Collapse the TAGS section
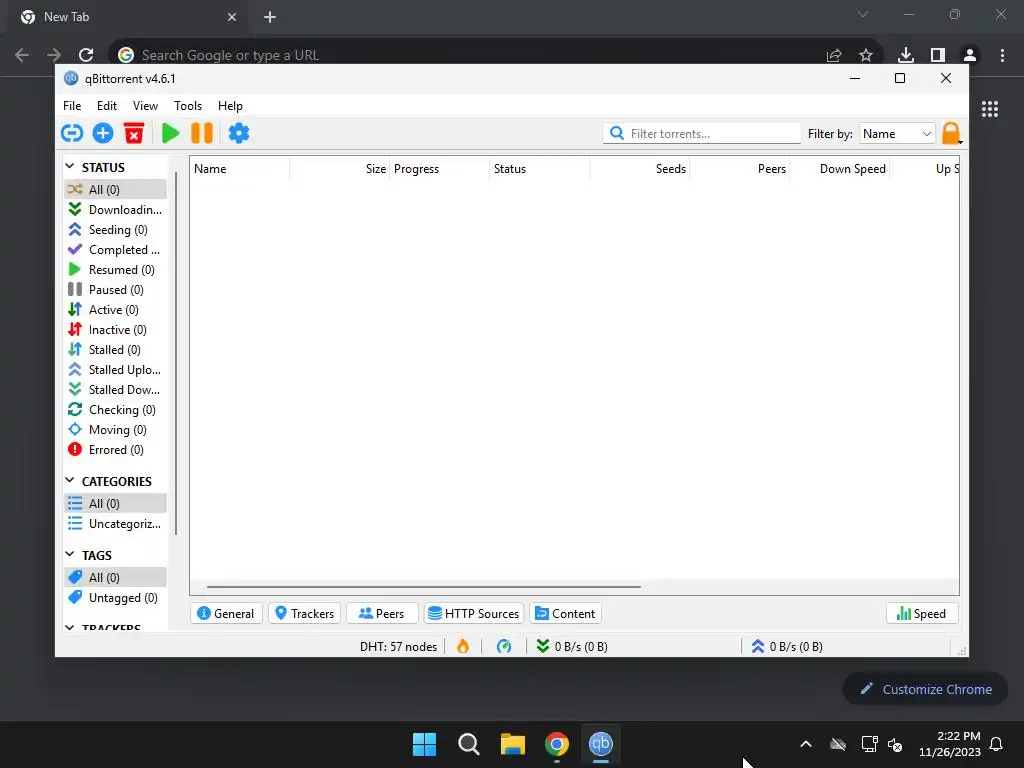The height and width of the screenshot is (768, 1024). tap(70, 554)
